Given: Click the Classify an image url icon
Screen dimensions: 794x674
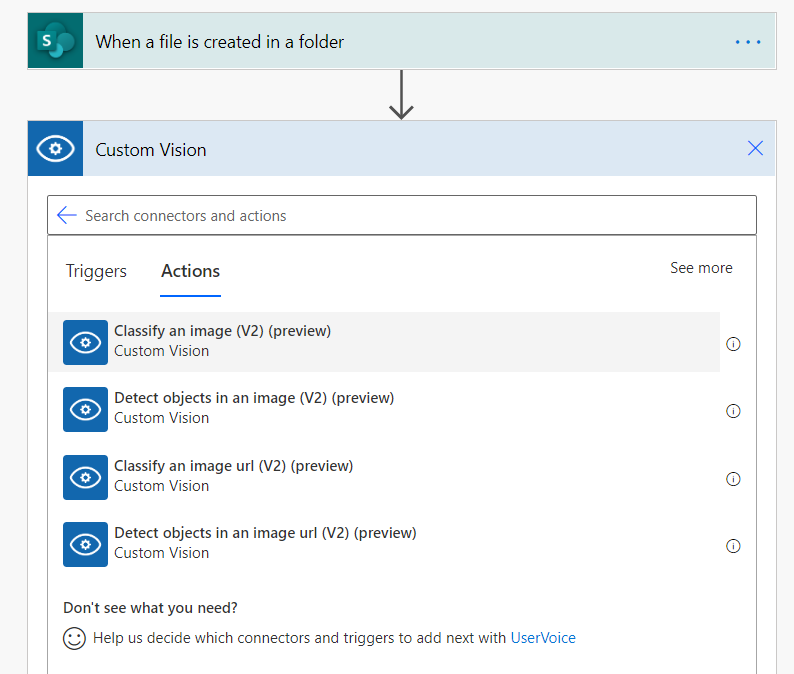Looking at the screenshot, I should (85, 477).
